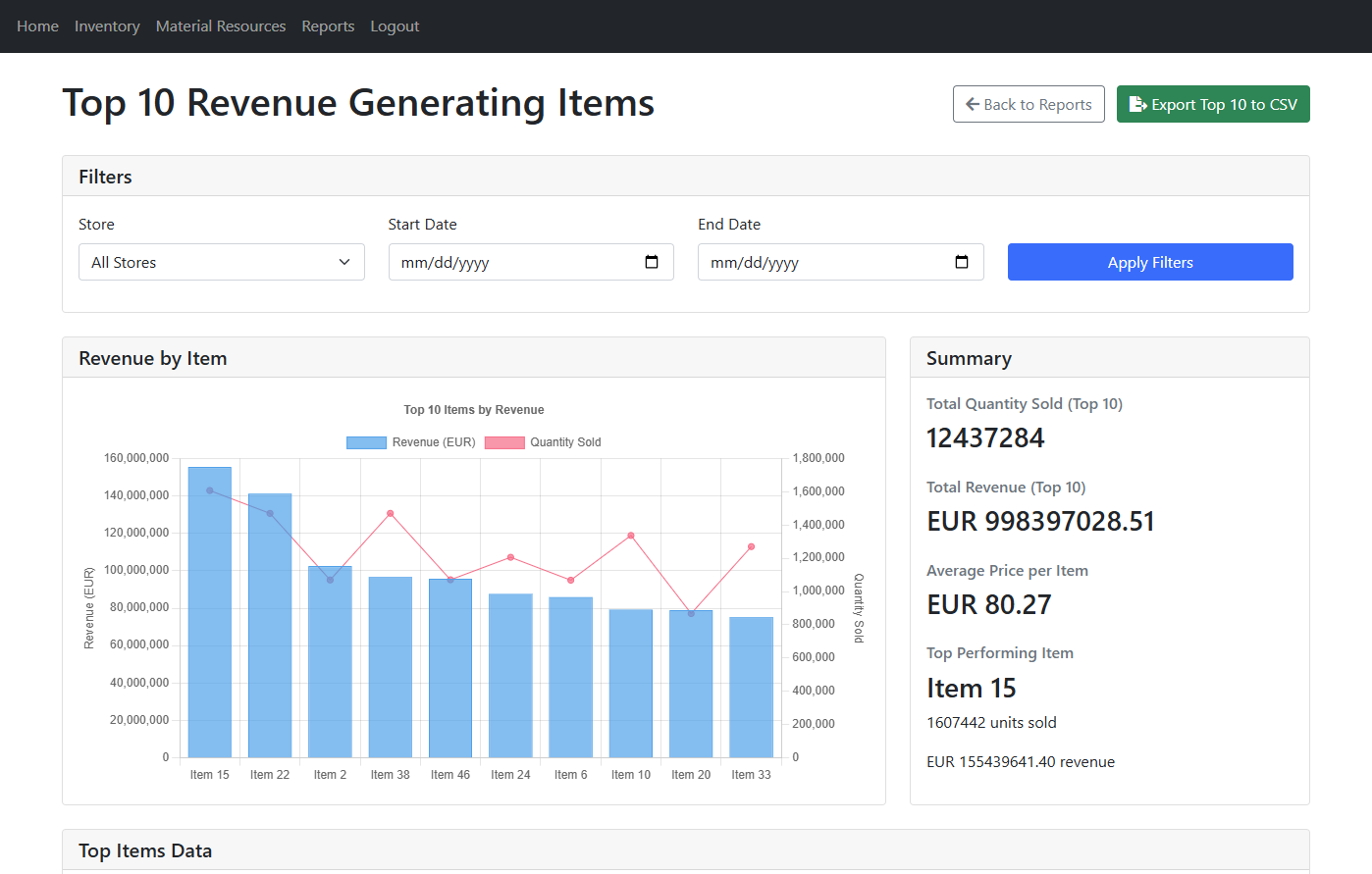Open Start Date calendar picker icon
Image resolution: width=1372 pixels, height=874 pixels.
[652, 262]
